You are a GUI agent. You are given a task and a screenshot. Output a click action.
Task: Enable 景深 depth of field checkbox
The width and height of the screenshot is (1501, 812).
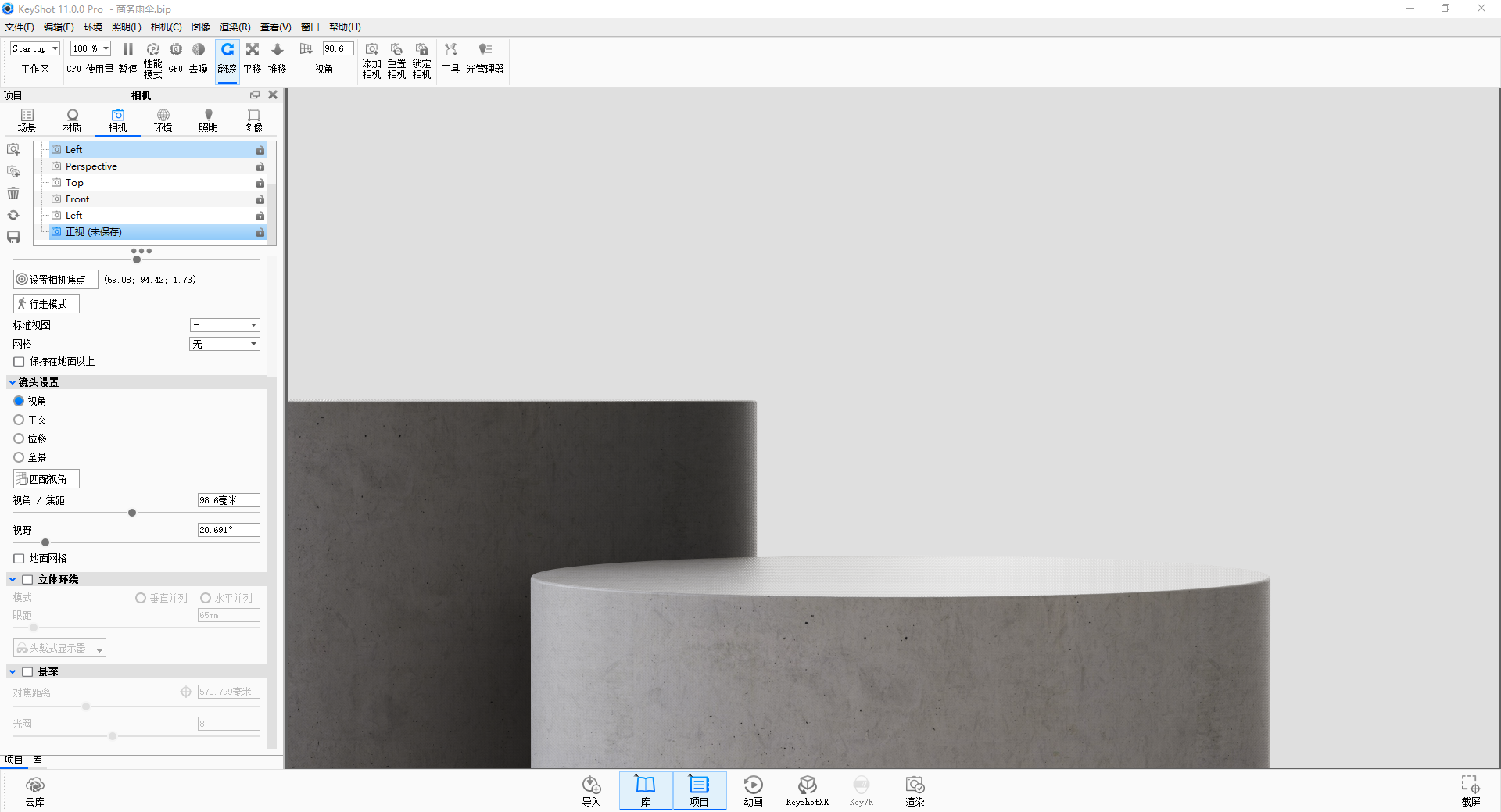(27, 671)
